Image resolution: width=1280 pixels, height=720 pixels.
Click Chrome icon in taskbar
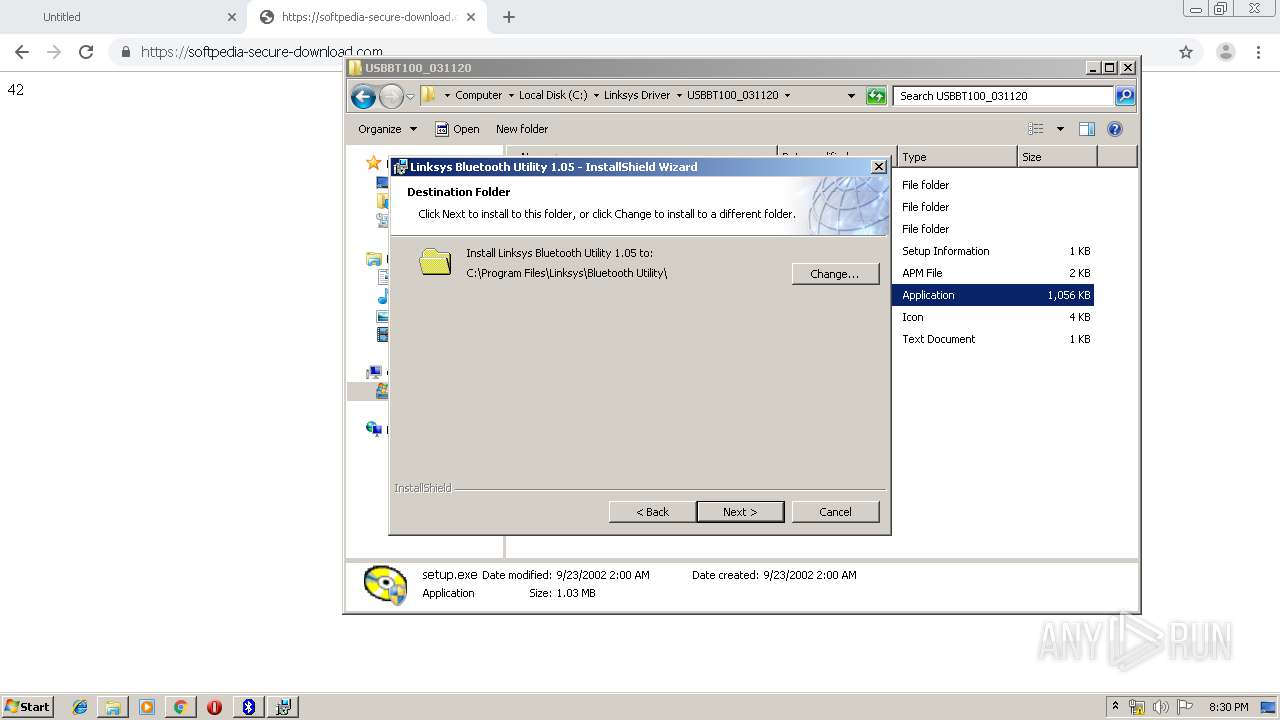pyautogui.click(x=180, y=707)
